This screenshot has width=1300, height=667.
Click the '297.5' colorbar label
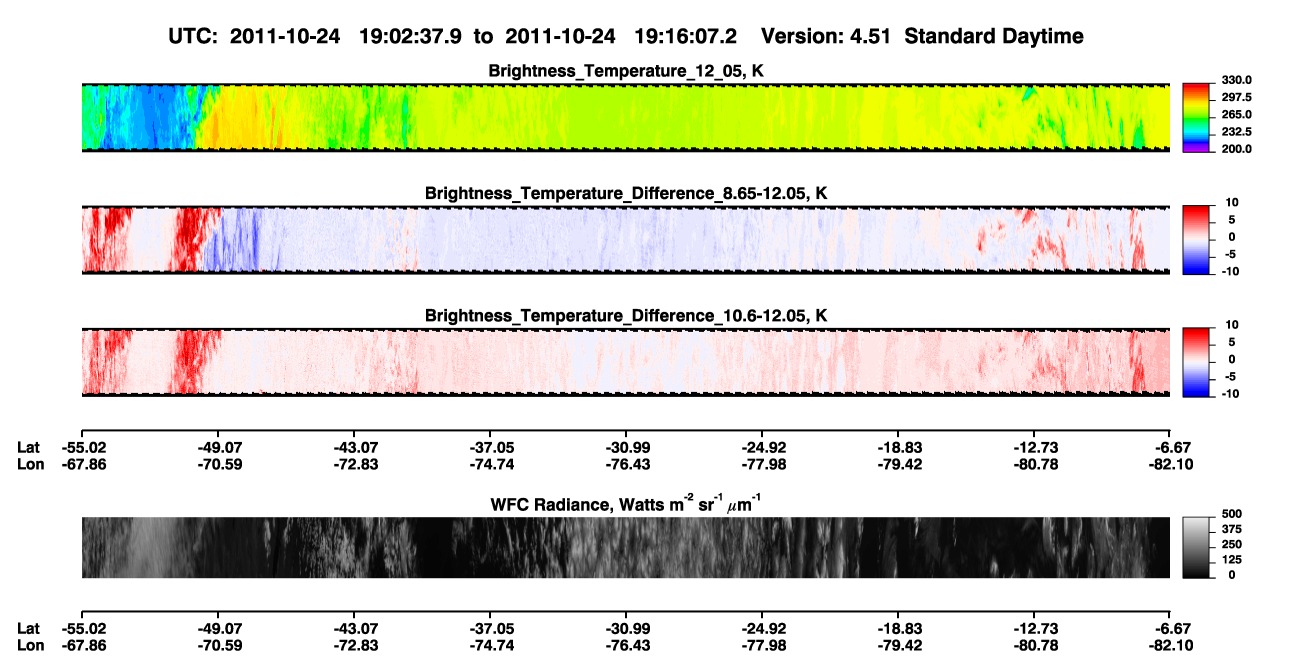coord(1236,97)
